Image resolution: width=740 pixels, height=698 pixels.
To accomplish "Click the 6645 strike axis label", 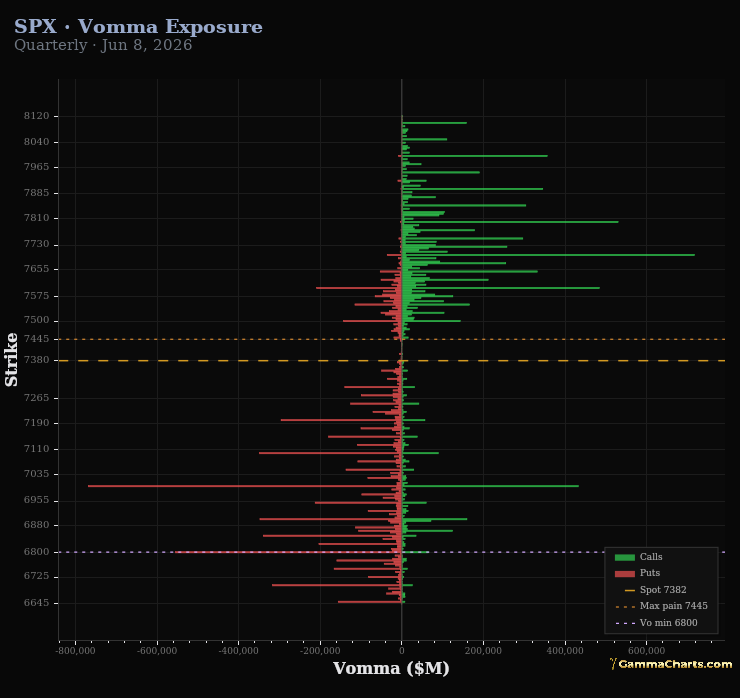I will point(36,603).
